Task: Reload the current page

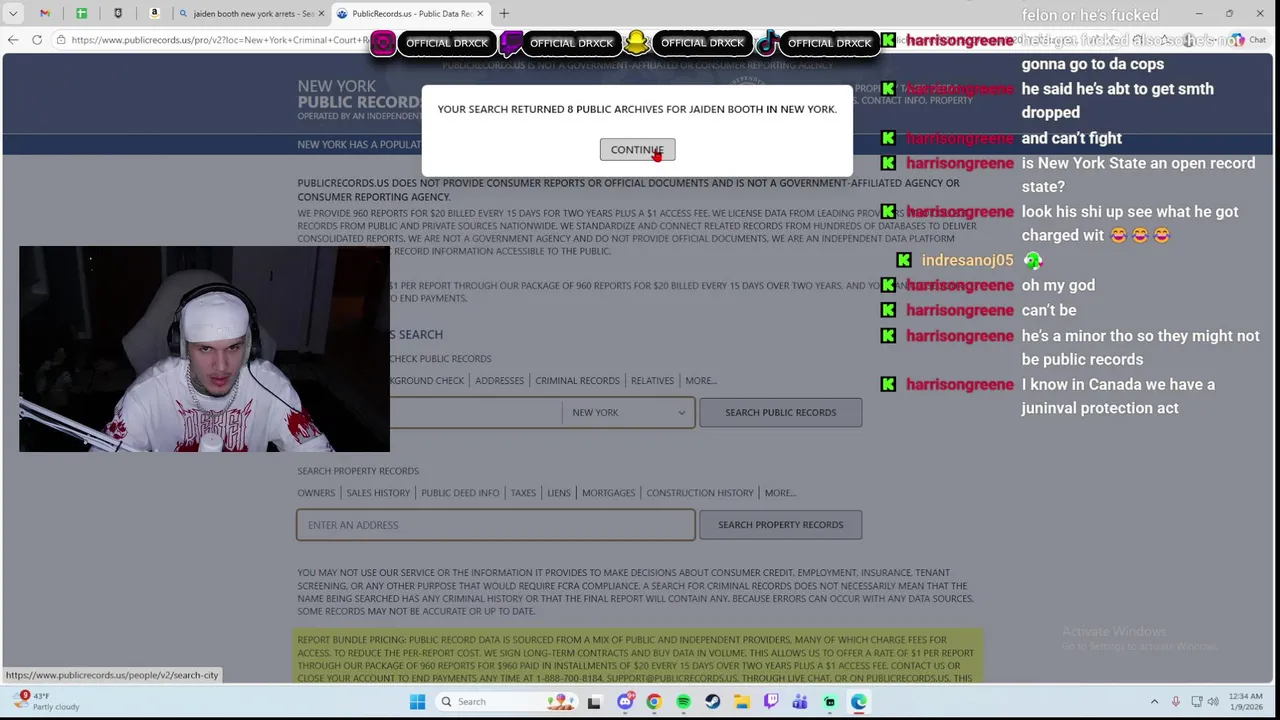Action: click(x=37, y=40)
